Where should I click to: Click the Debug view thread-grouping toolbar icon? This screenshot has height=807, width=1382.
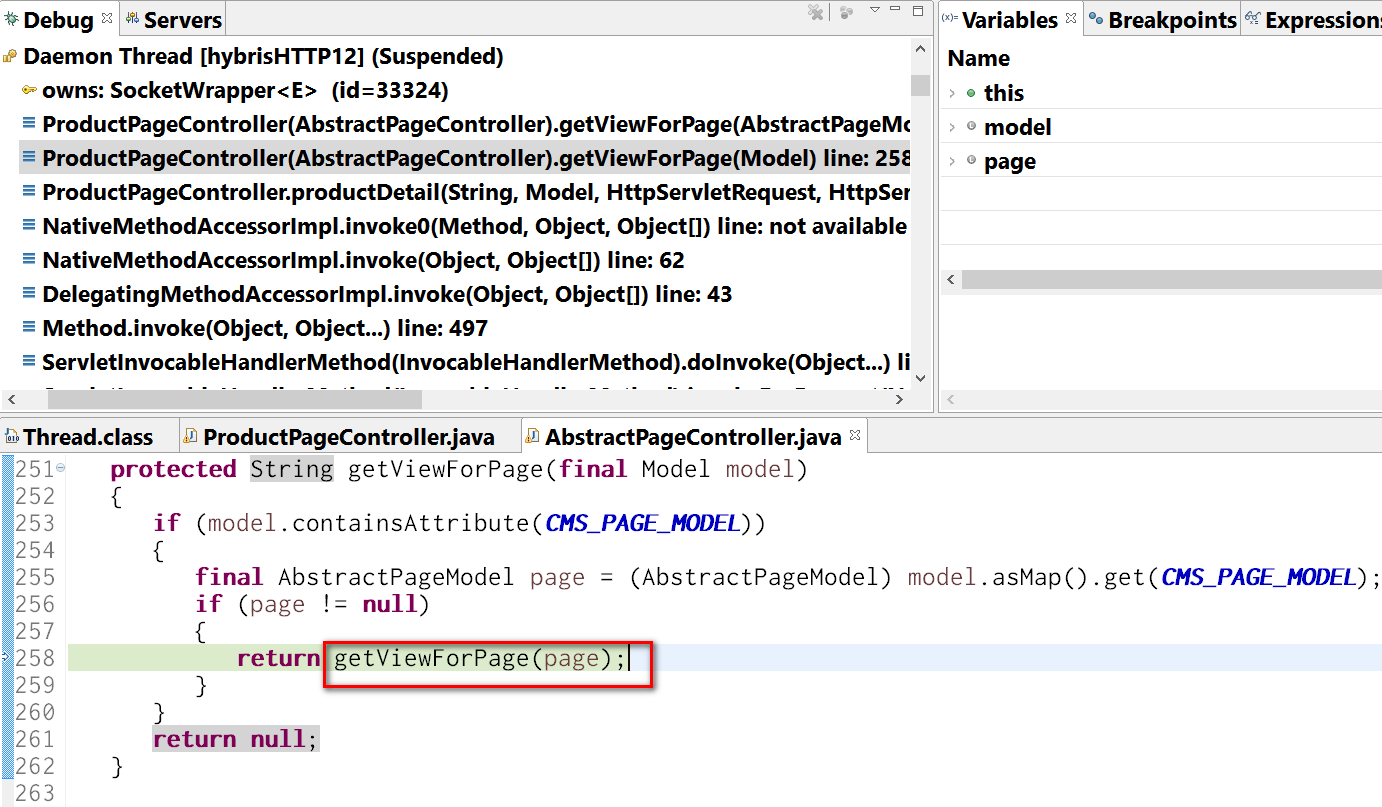tap(846, 12)
